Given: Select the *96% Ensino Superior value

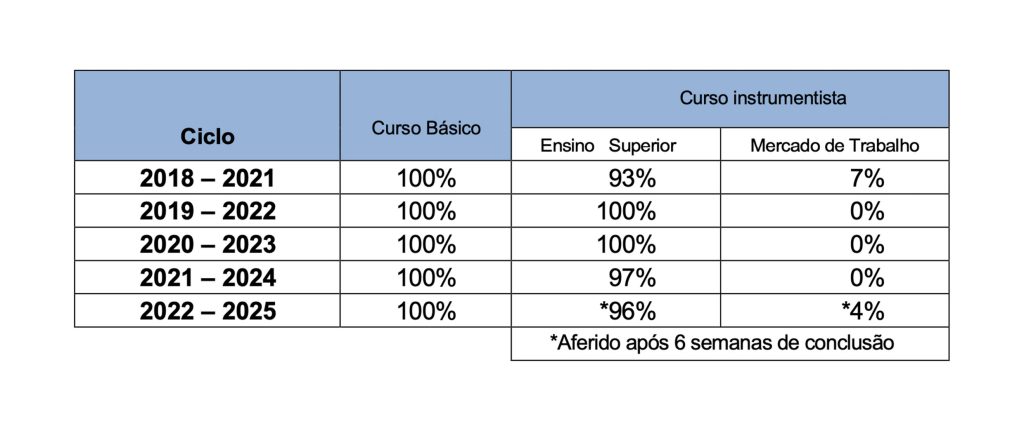Looking at the screenshot, I should pyautogui.click(x=627, y=311).
